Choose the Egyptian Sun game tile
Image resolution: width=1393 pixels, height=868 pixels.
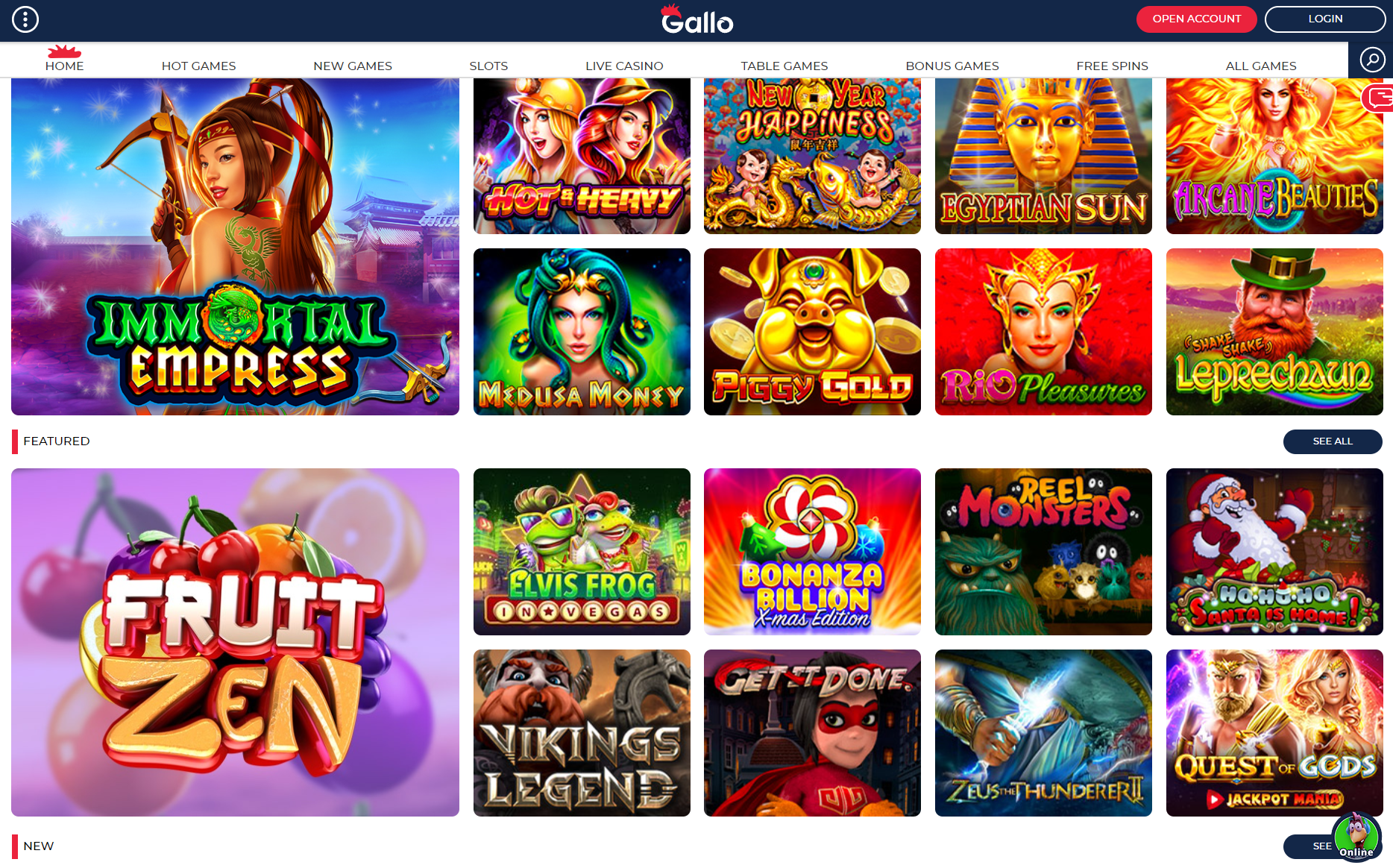click(1043, 156)
